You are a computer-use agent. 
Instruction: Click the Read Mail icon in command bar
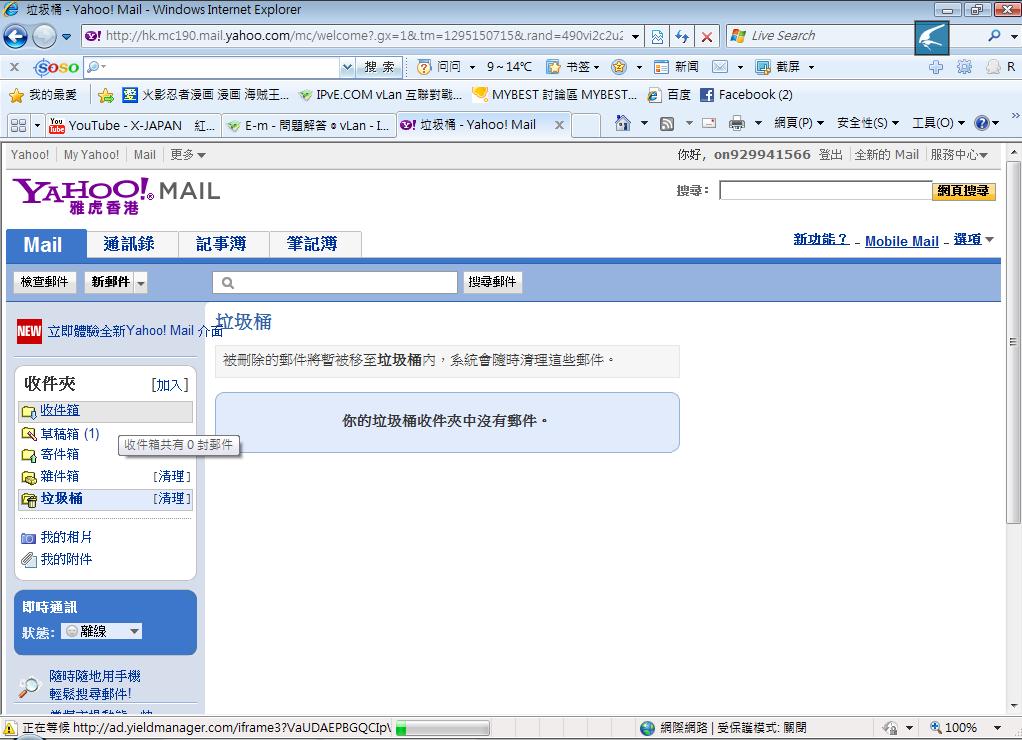pyautogui.click(x=709, y=123)
